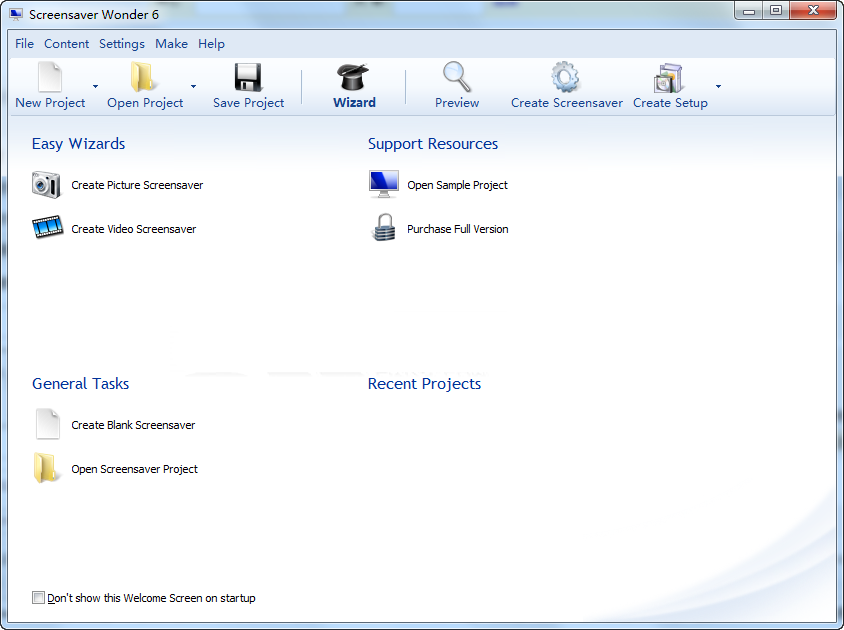The width and height of the screenshot is (844, 630).
Task: Click the Save Project floppy disk icon
Action: click(x=248, y=77)
